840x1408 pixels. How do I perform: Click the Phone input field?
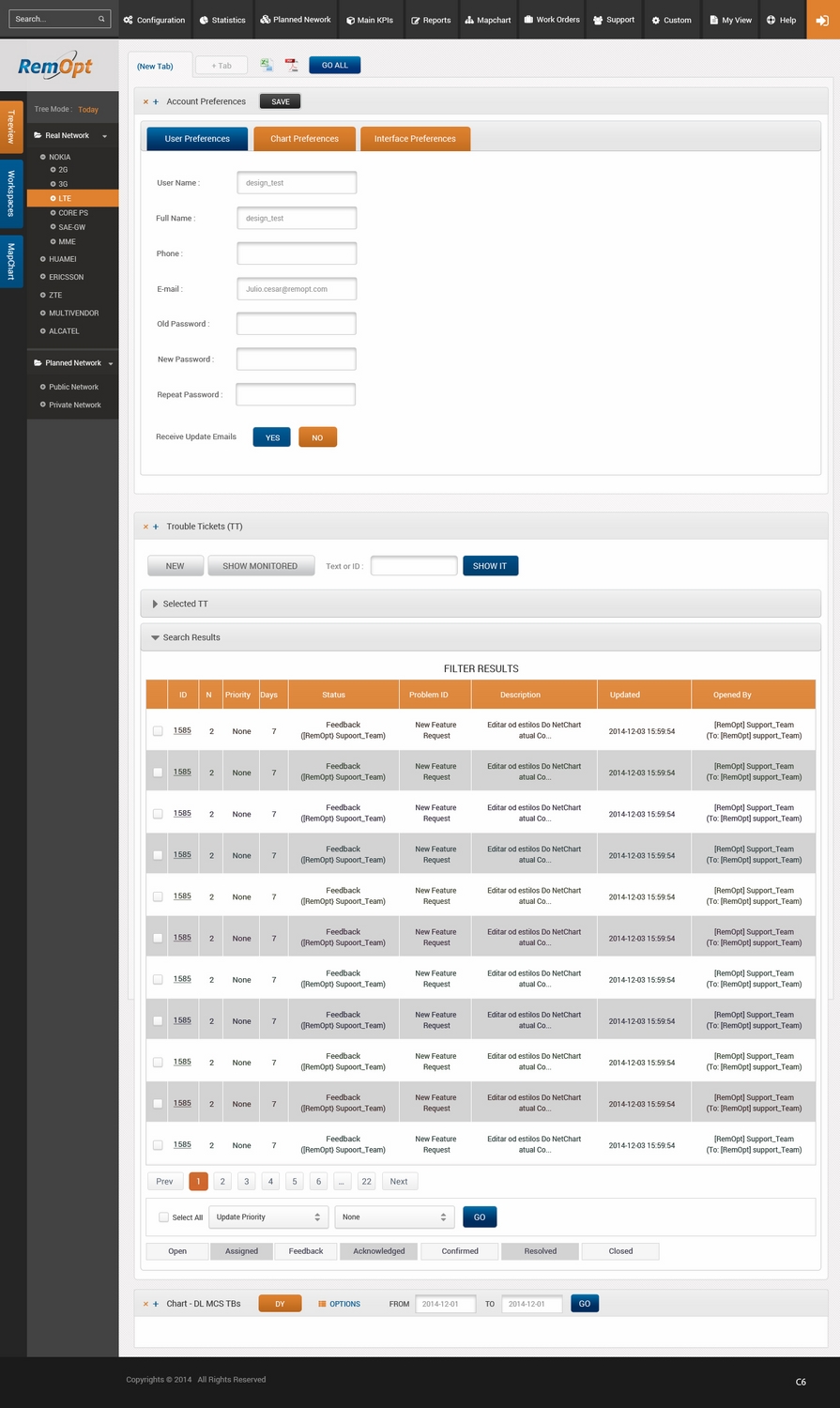[x=297, y=253]
